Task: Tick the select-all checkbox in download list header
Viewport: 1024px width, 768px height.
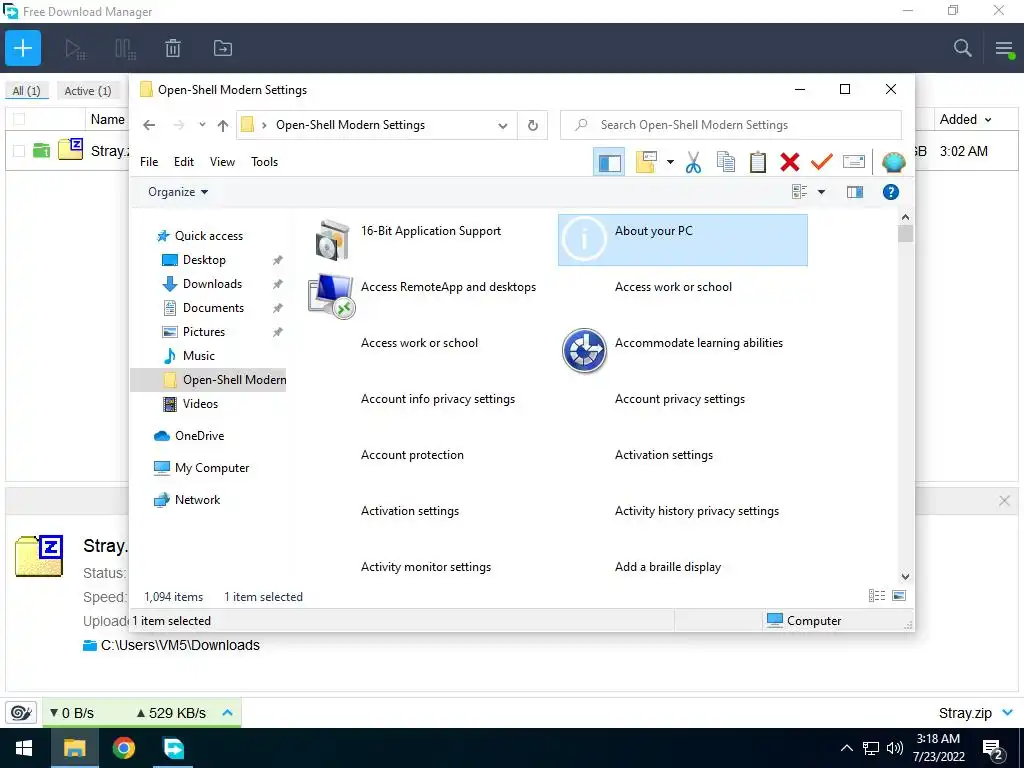Action: [x=19, y=119]
